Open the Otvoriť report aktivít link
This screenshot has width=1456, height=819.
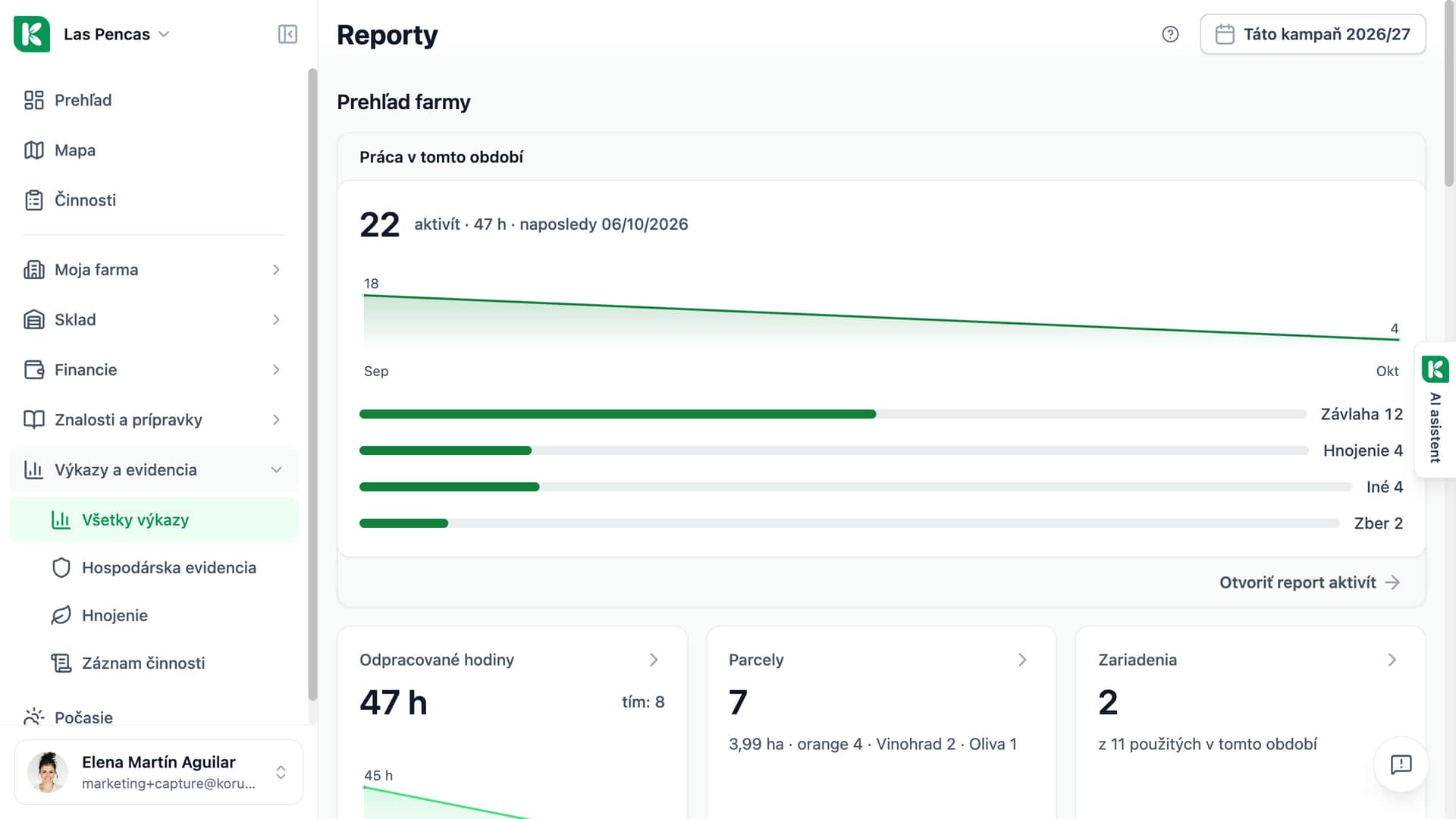point(1310,582)
